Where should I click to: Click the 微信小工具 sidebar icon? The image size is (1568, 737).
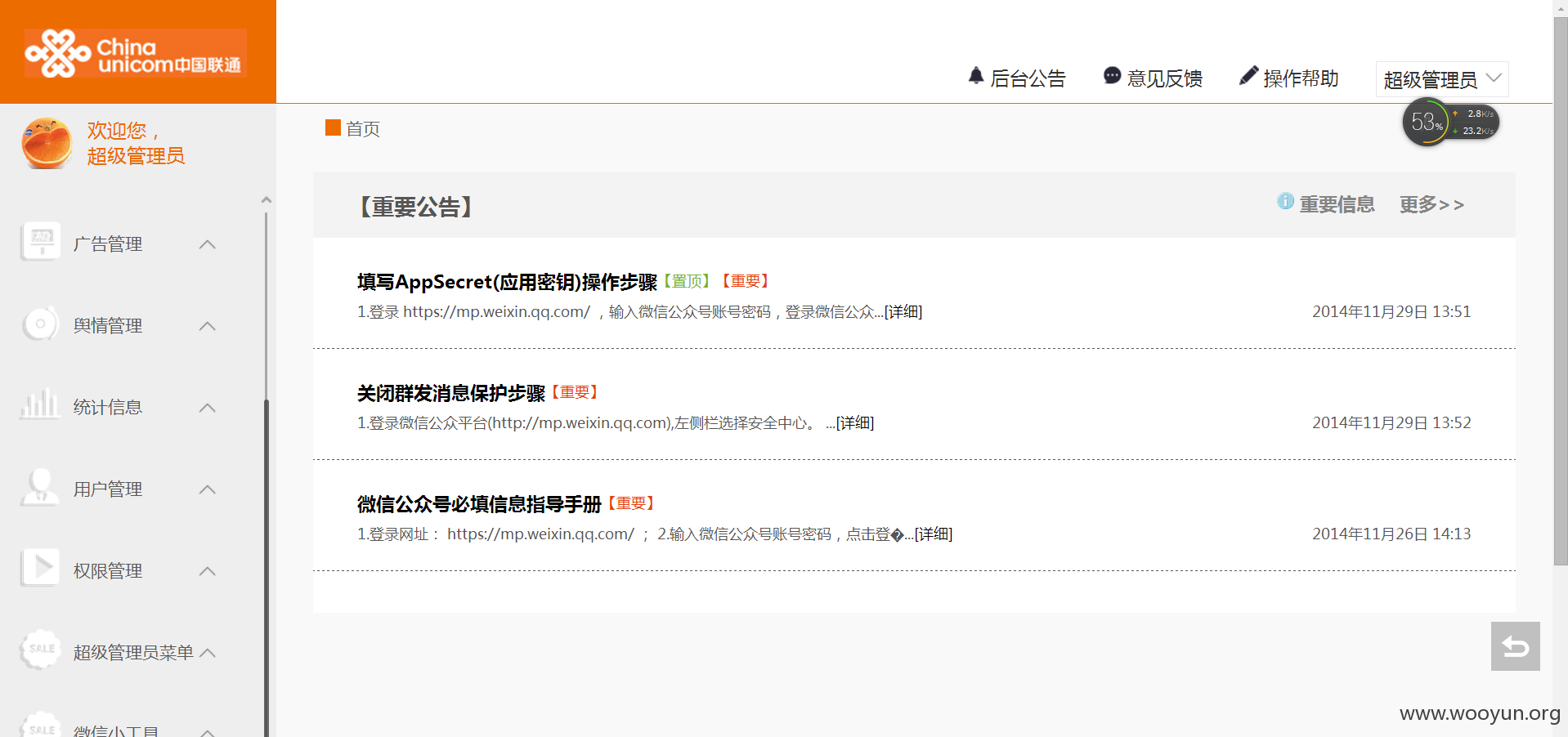[x=40, y=726]
